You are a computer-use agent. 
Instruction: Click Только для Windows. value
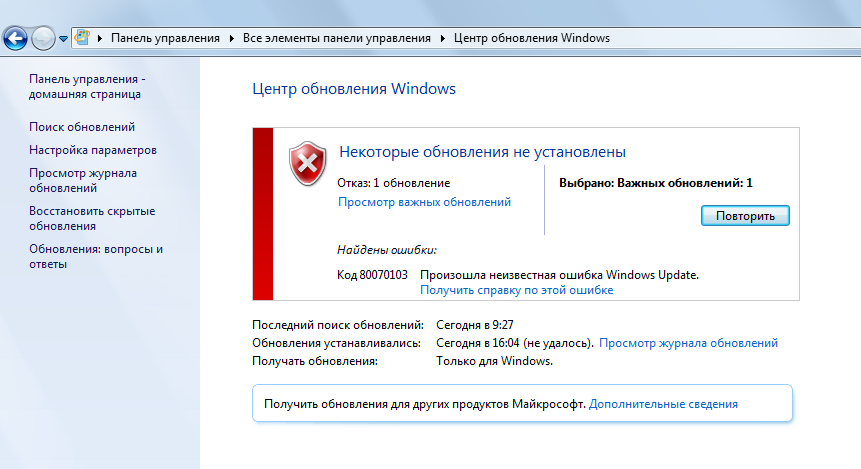point(494,361)
